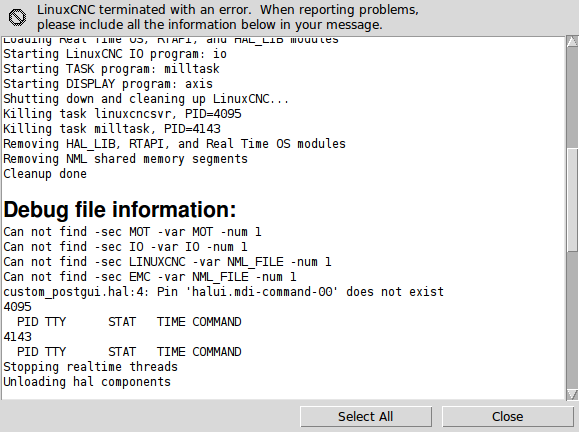Screen dimensions: 579x432
Task: Click the error icon beside the LinuxCNC message
Action: [17, 17]
